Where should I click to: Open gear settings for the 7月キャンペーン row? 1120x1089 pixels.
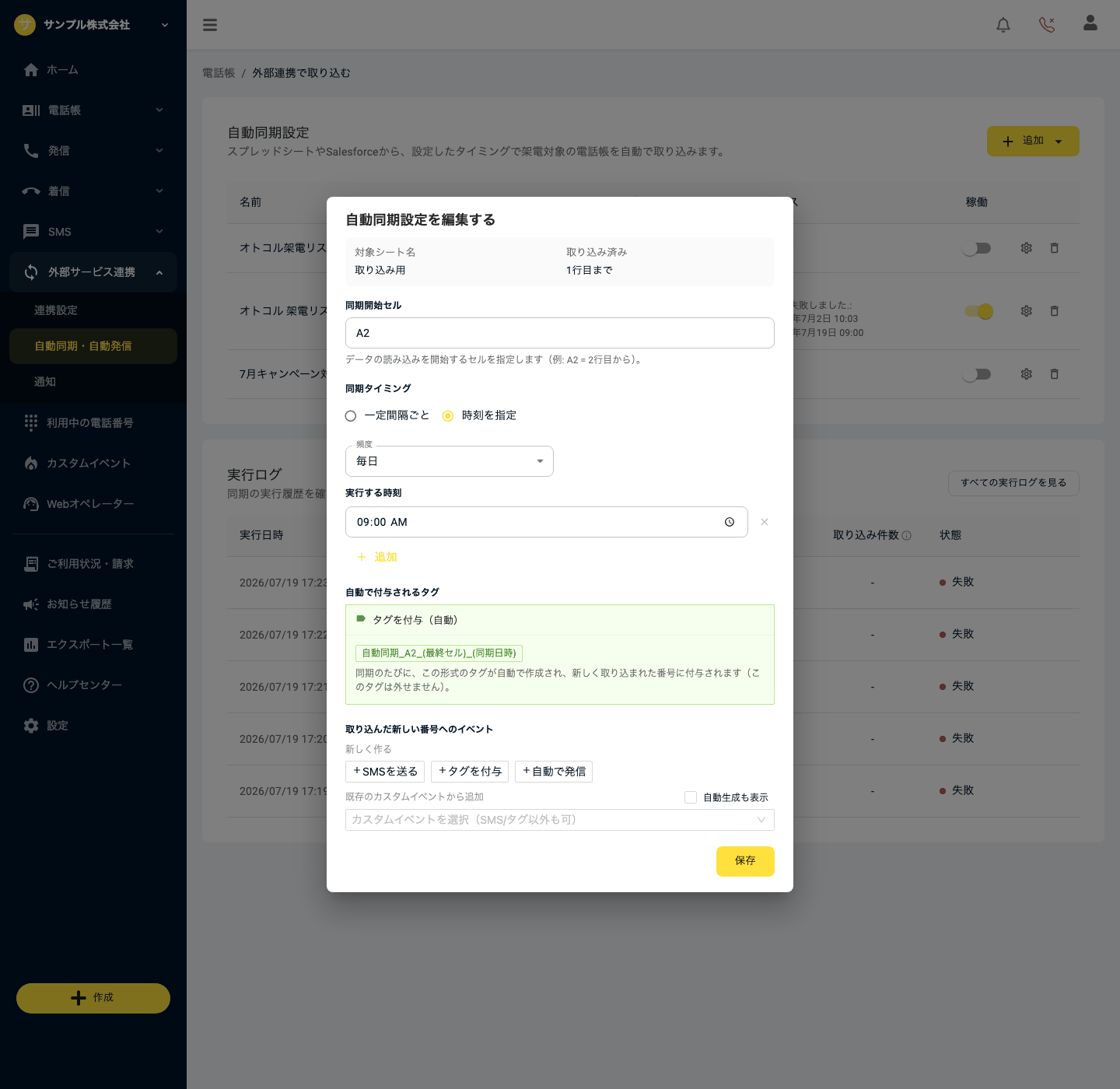coord(1027,374)
